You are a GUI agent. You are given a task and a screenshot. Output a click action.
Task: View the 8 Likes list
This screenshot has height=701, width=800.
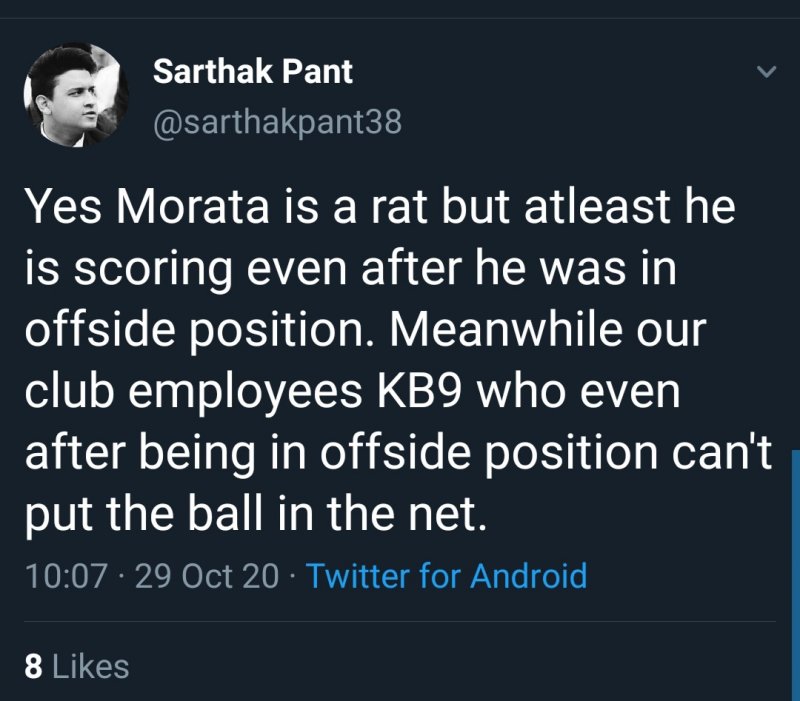[77, 666]
